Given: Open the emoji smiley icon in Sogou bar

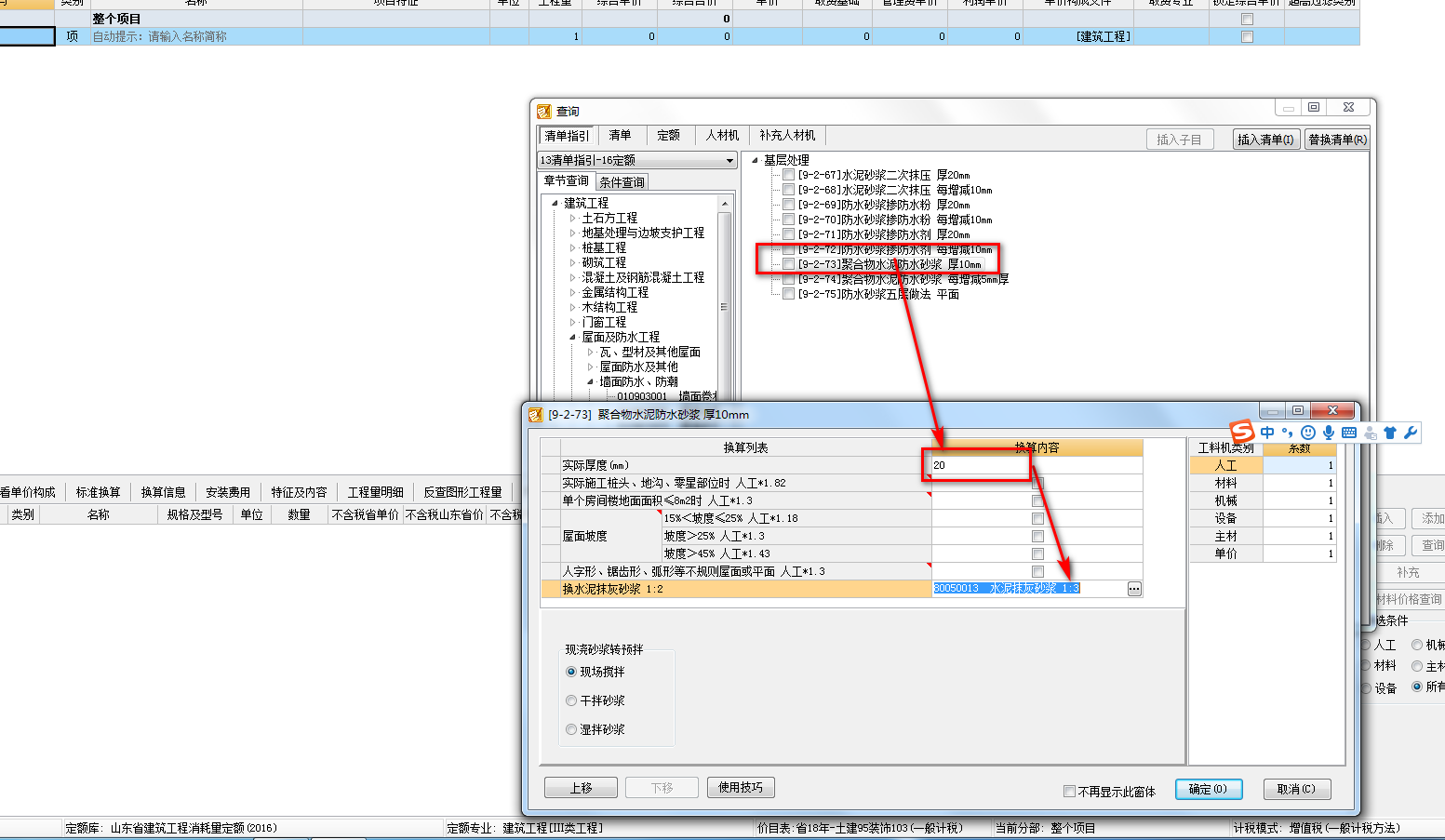Looking at the screenshot, I should pyautogui.click(x=1308, y=433).
